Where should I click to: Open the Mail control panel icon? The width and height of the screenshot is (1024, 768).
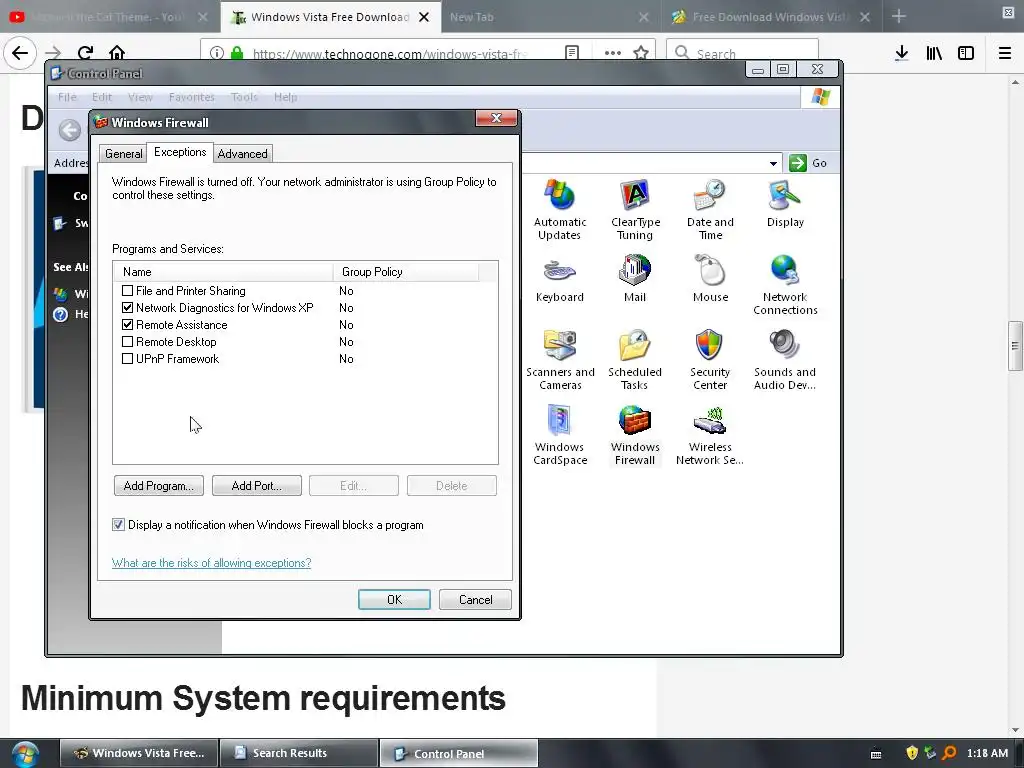tap(635, 278)
